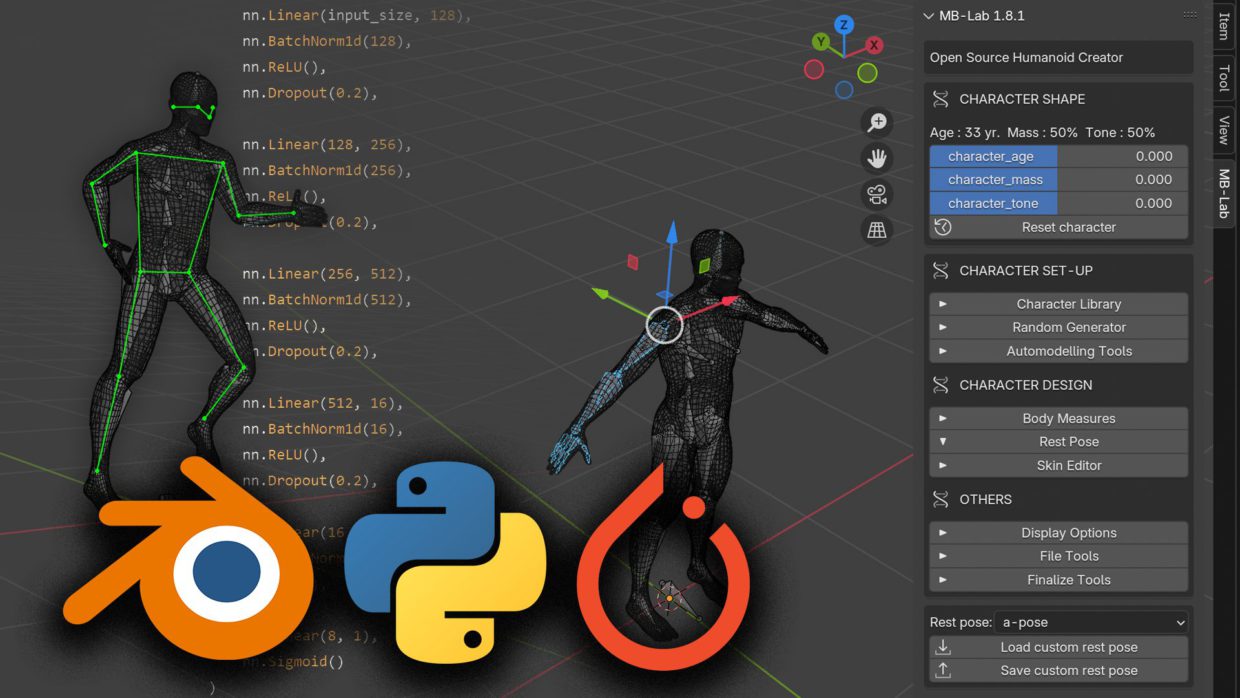Image resolution: width=1240 pixels, height=698 pixels.
Task: Switch to the Item sidebar tab
Action: point(1224,27)
